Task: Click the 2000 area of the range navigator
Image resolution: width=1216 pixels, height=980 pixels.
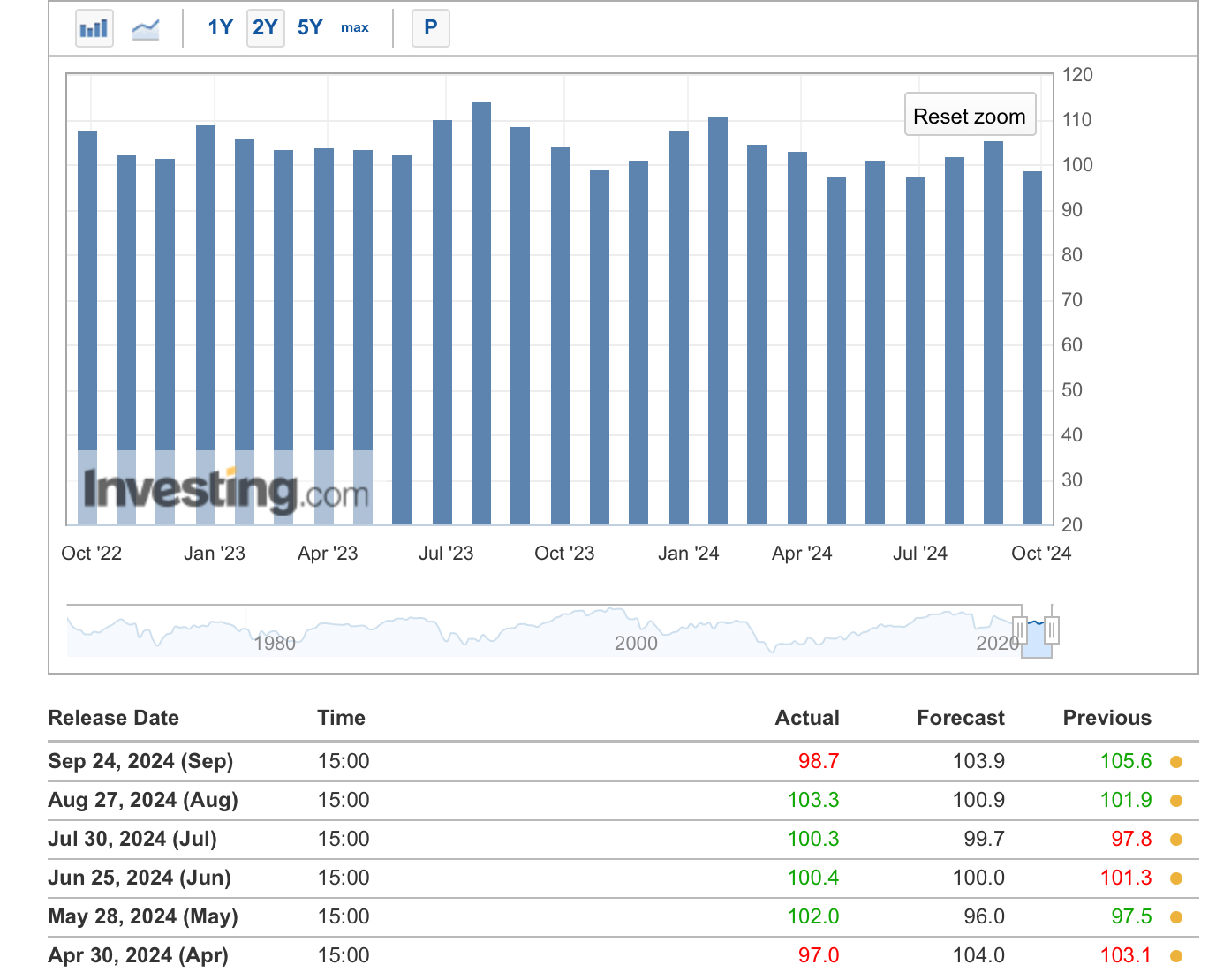Action: (x=636, y=643)
